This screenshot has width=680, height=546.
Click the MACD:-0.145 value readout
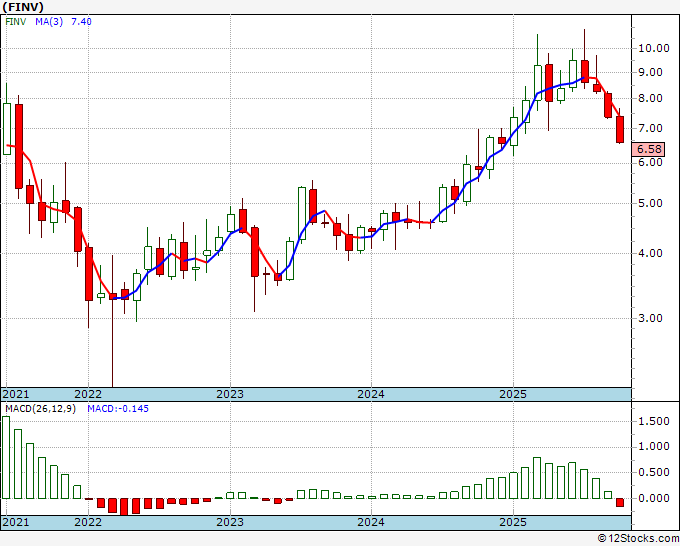(118, 409)
